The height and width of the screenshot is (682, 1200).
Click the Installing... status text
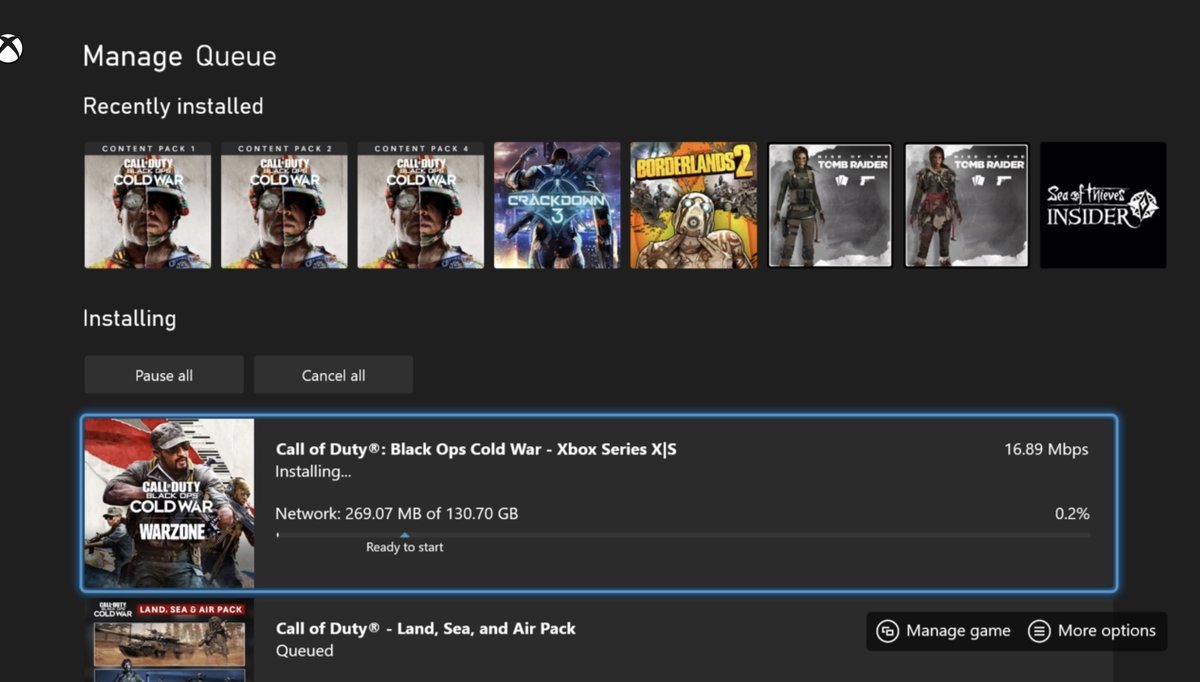[313, 471]
